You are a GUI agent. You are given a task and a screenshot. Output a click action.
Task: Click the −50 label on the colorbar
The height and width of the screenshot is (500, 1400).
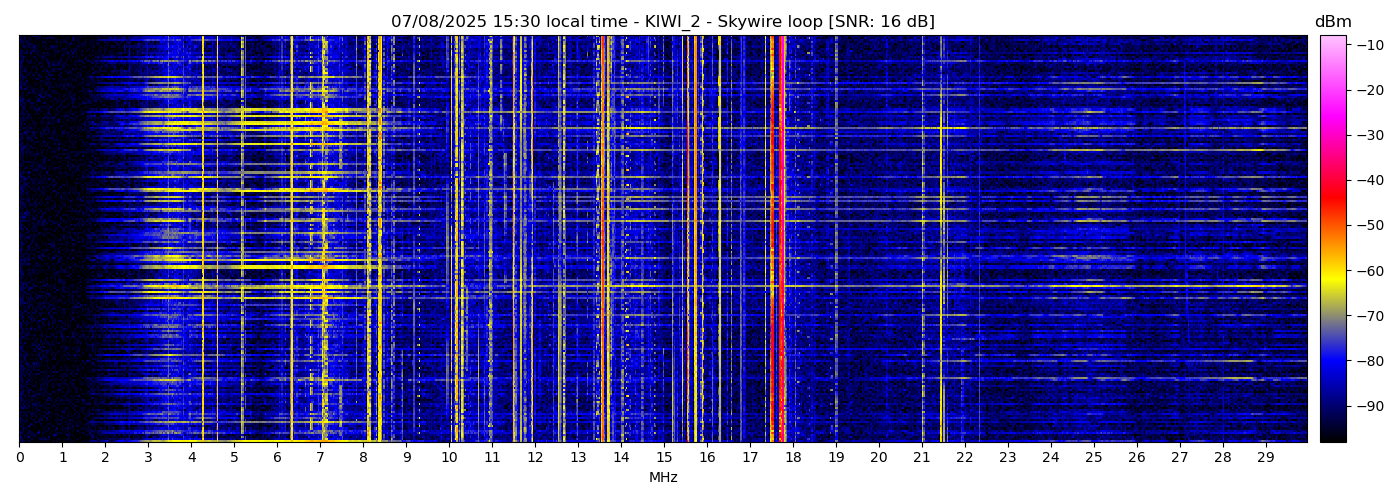(x=1369, y=226)
